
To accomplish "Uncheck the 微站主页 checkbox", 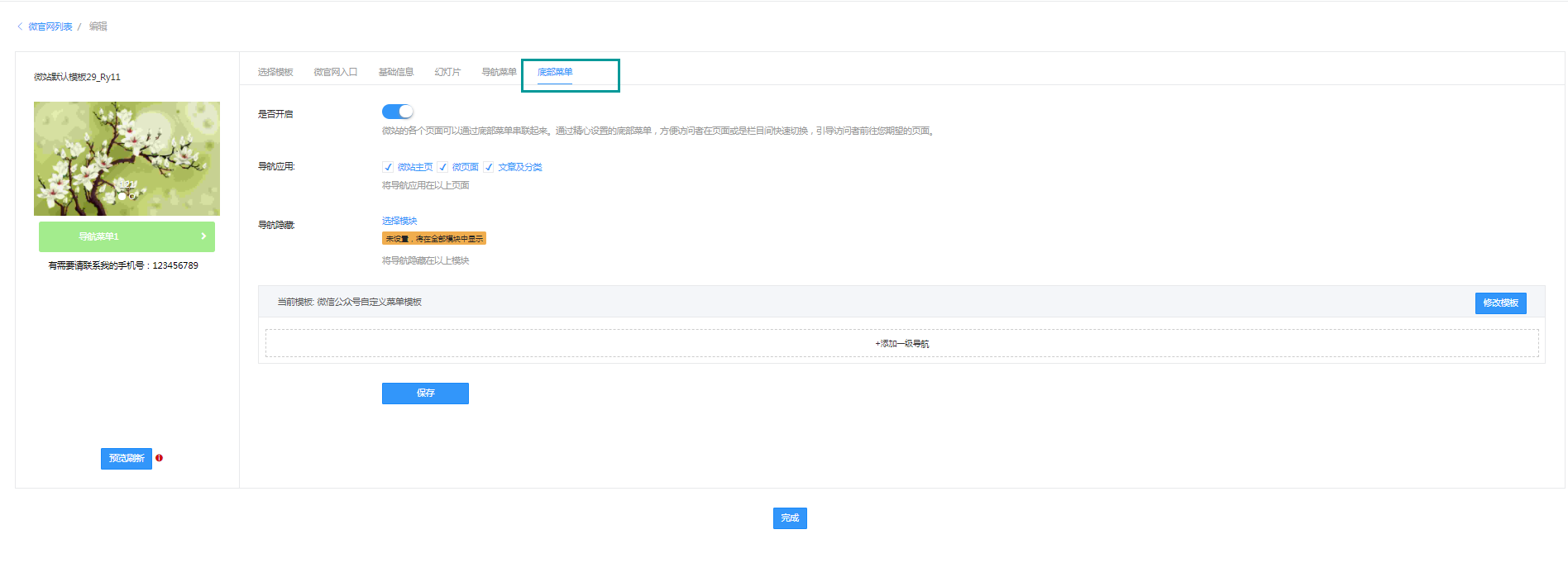I will [x=388, y=167].
